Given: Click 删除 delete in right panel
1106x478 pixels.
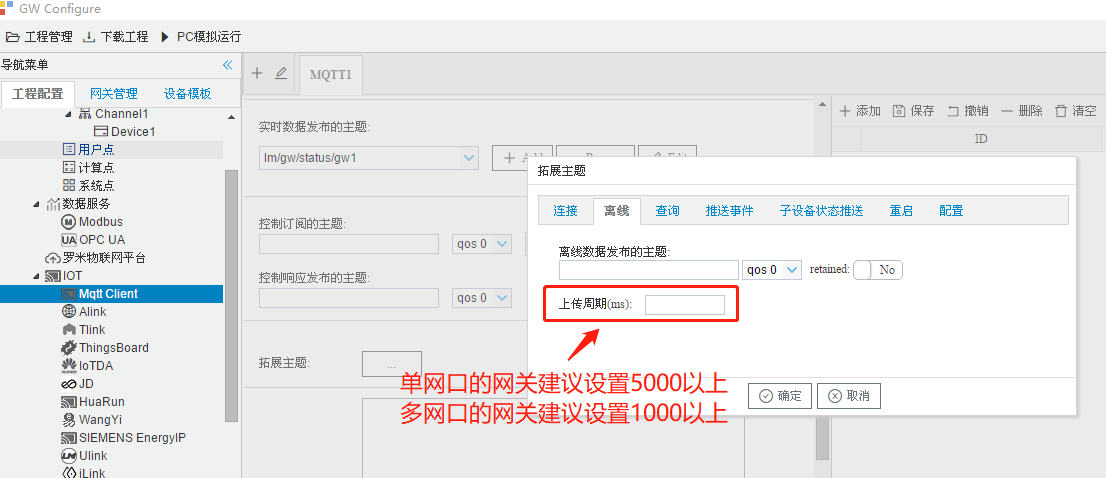Looking at the screenshot, I should pos(1021,111).
